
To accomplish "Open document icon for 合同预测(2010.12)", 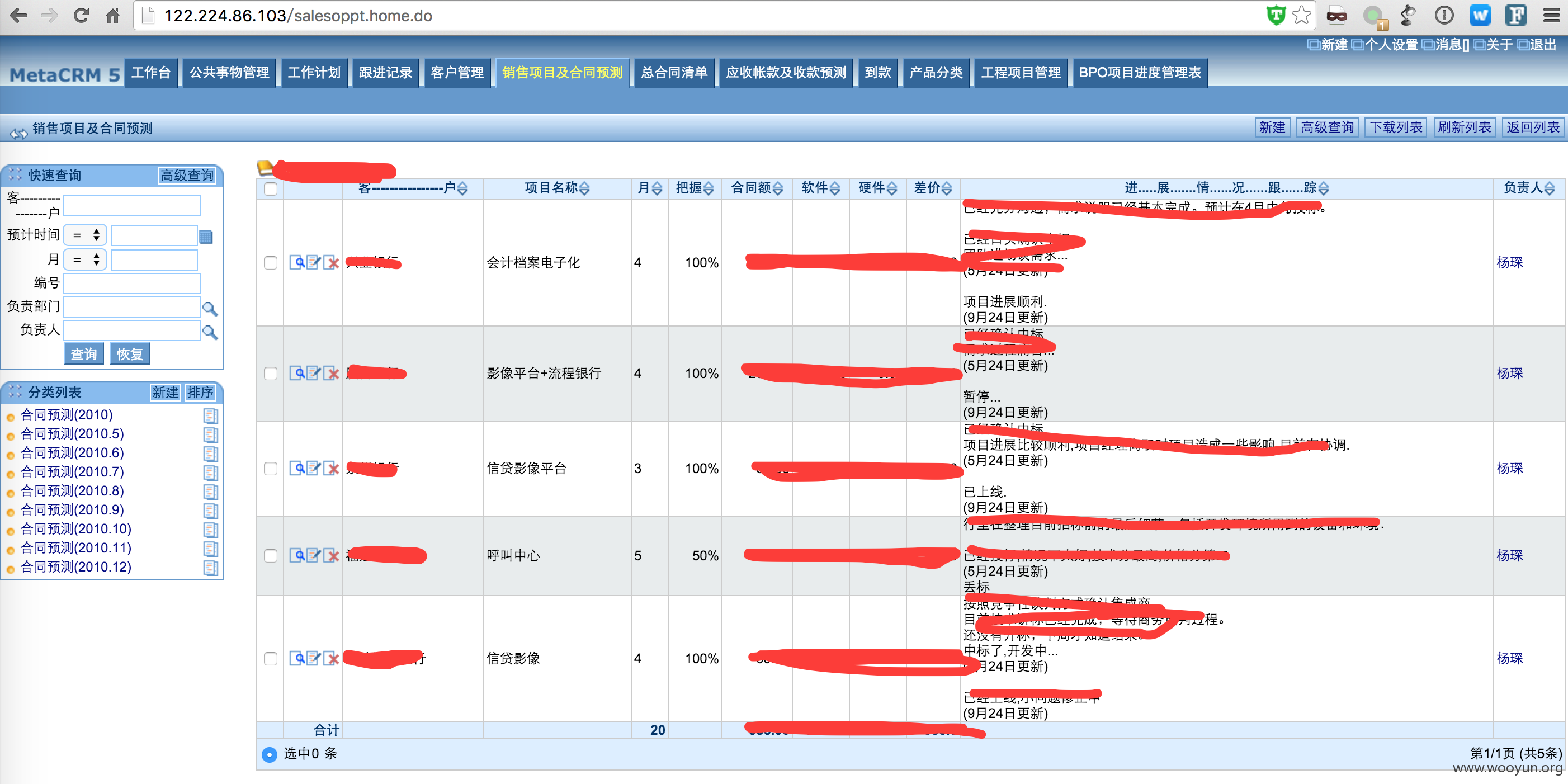I will (x=211, y=568).
